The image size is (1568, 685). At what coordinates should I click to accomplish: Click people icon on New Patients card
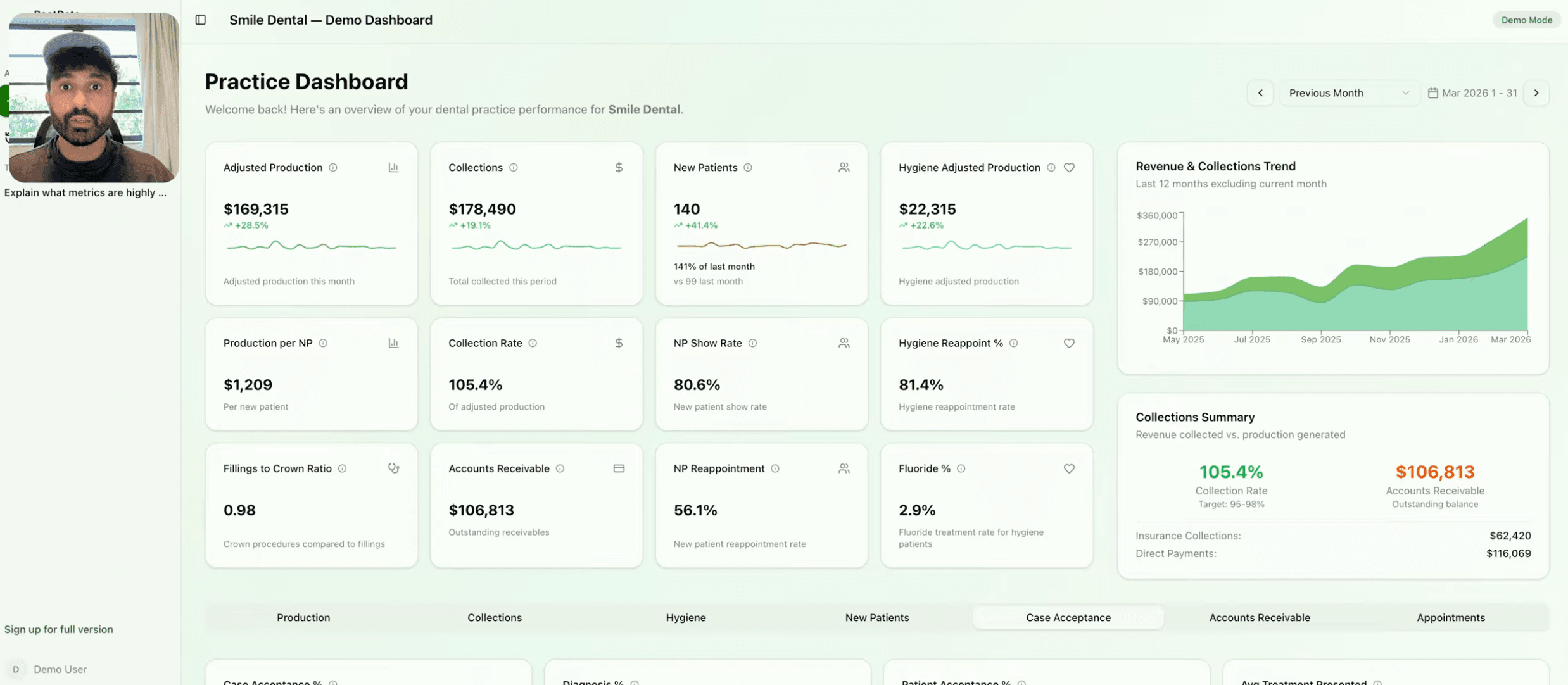click(844, 168)
